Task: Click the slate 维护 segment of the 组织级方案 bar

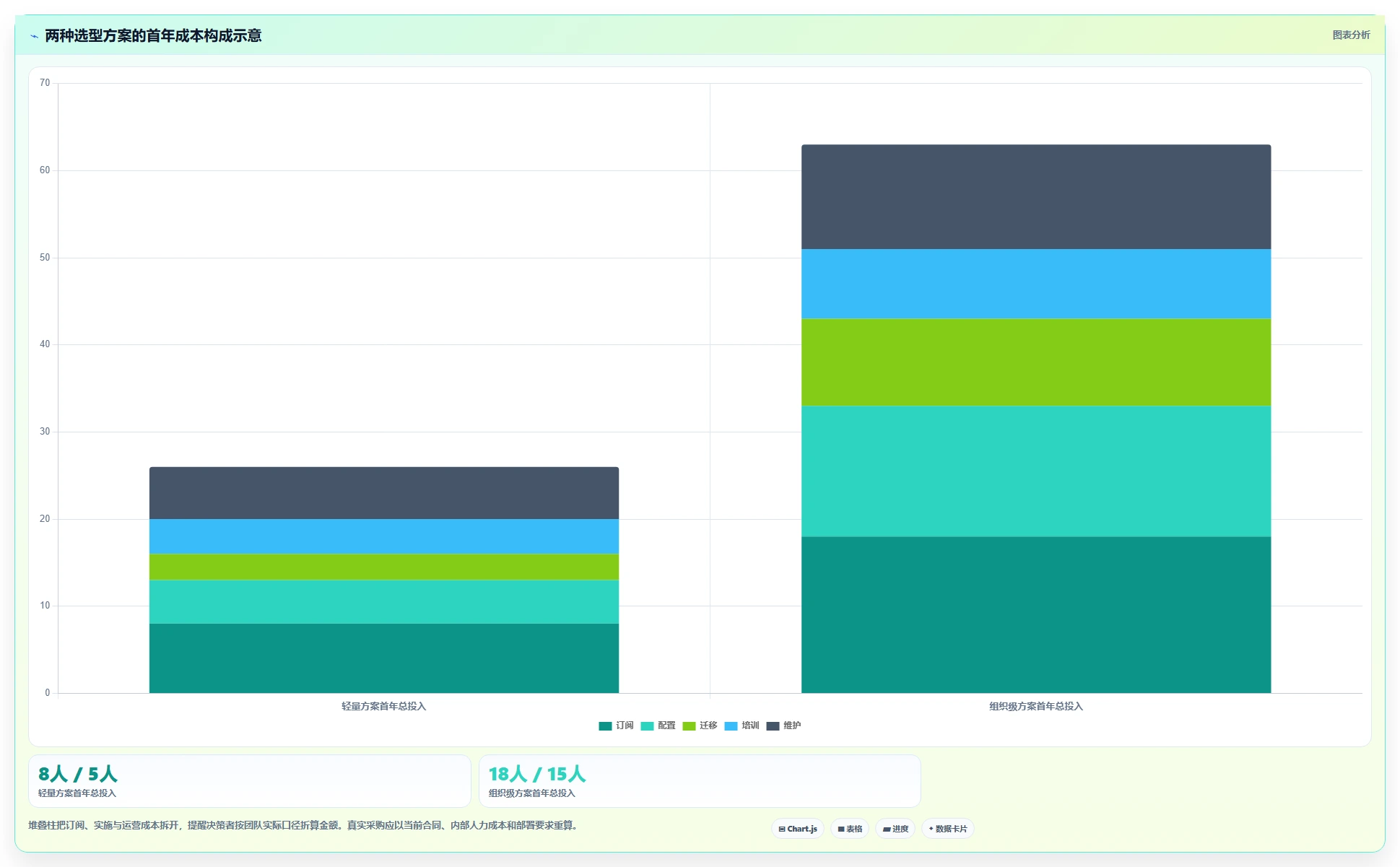Action: (x=1036, y=197)
